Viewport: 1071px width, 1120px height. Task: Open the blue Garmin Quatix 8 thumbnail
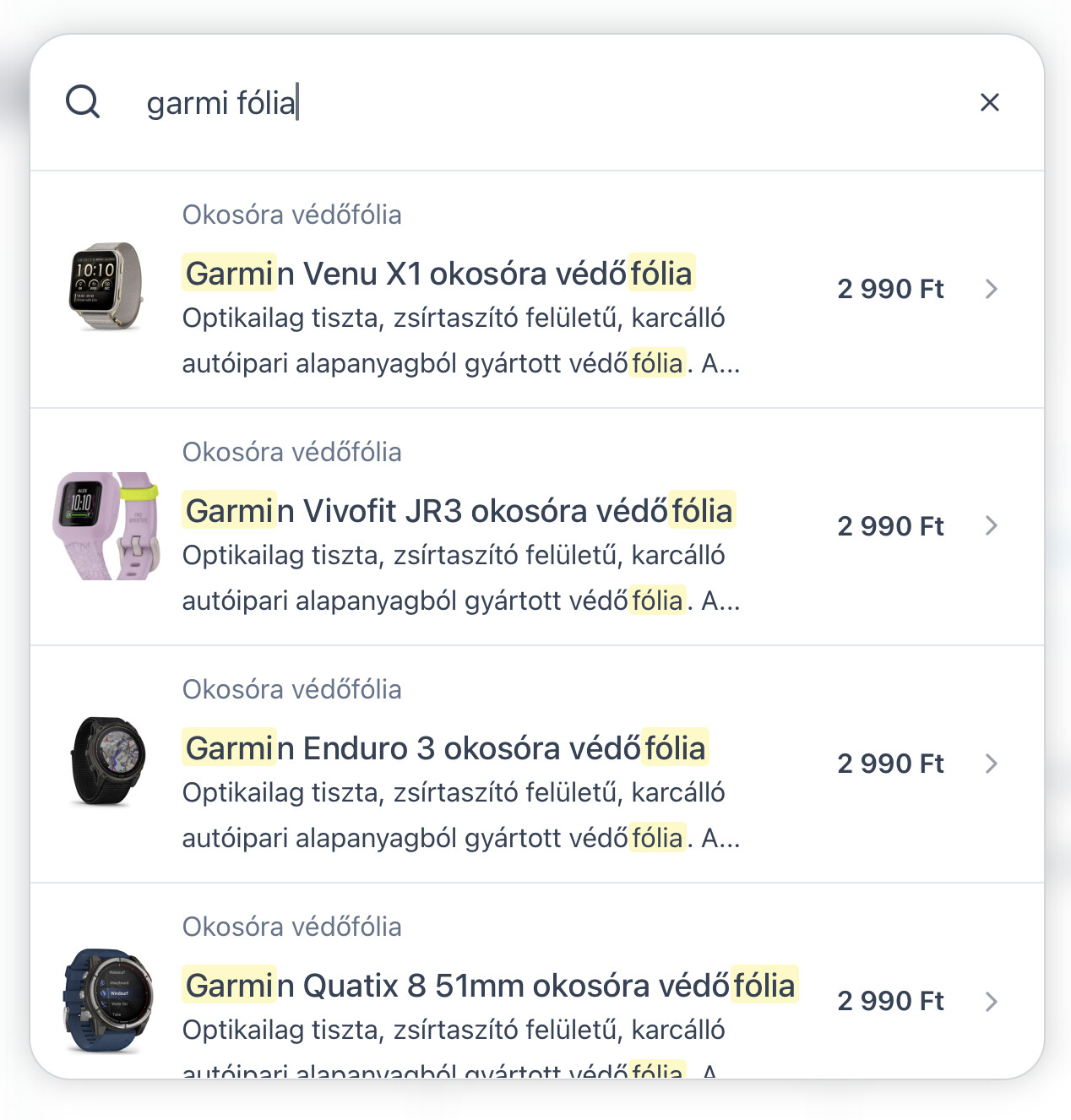(106, 1000)
